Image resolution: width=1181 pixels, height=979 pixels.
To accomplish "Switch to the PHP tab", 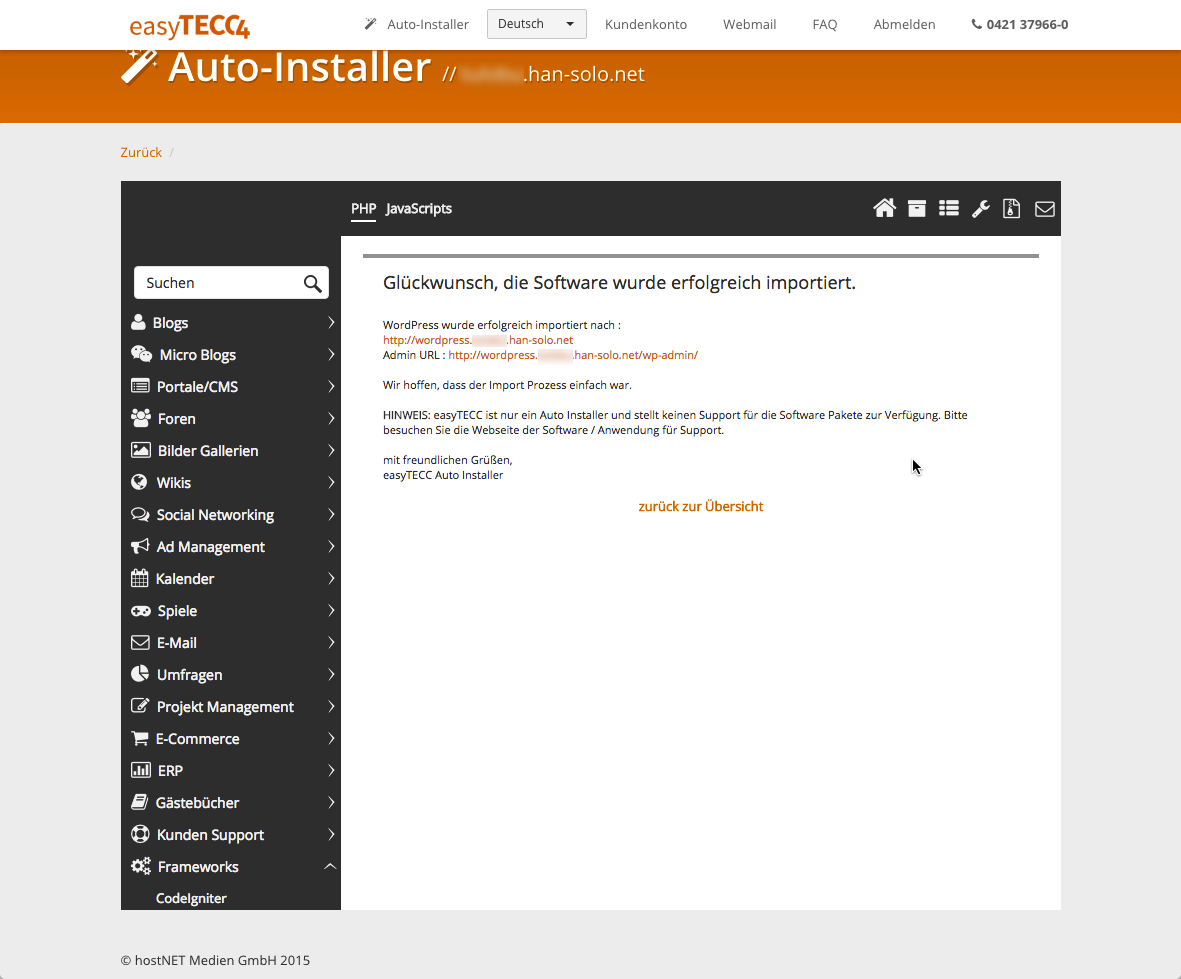I will pyautogui.click(x=364, y=209).
